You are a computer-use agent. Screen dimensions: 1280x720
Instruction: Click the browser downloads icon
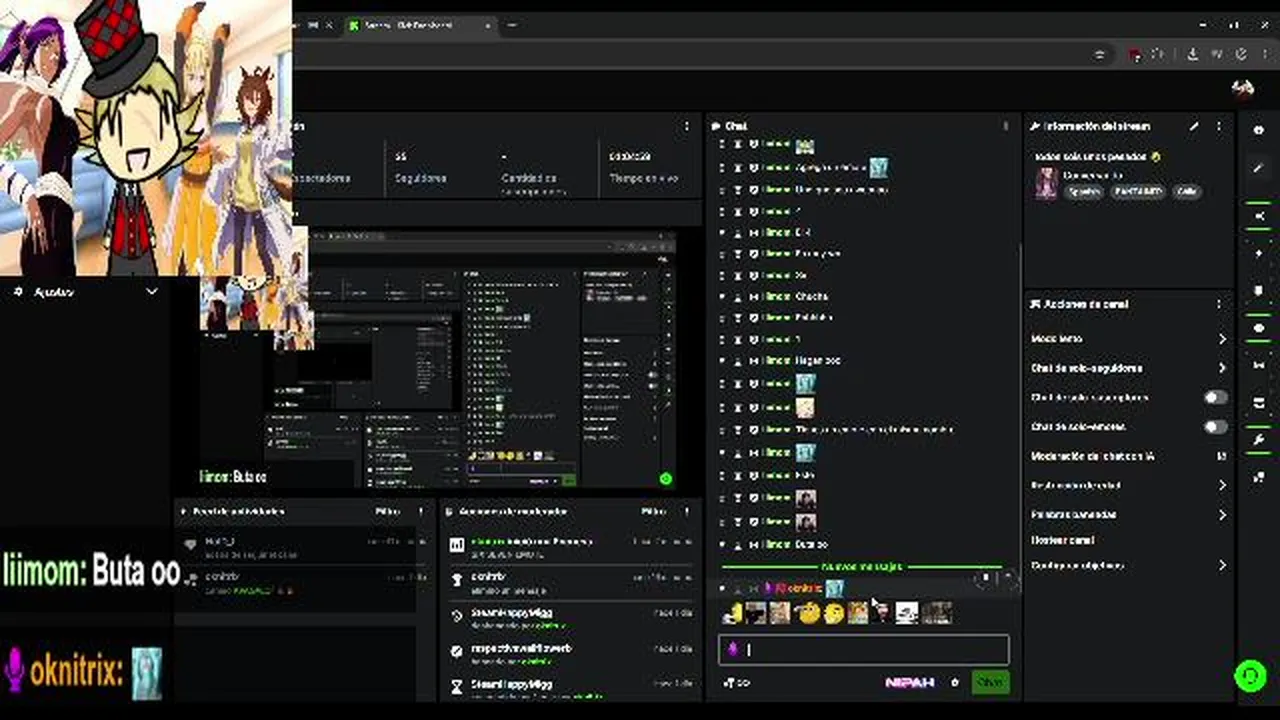pos(1193,54)
